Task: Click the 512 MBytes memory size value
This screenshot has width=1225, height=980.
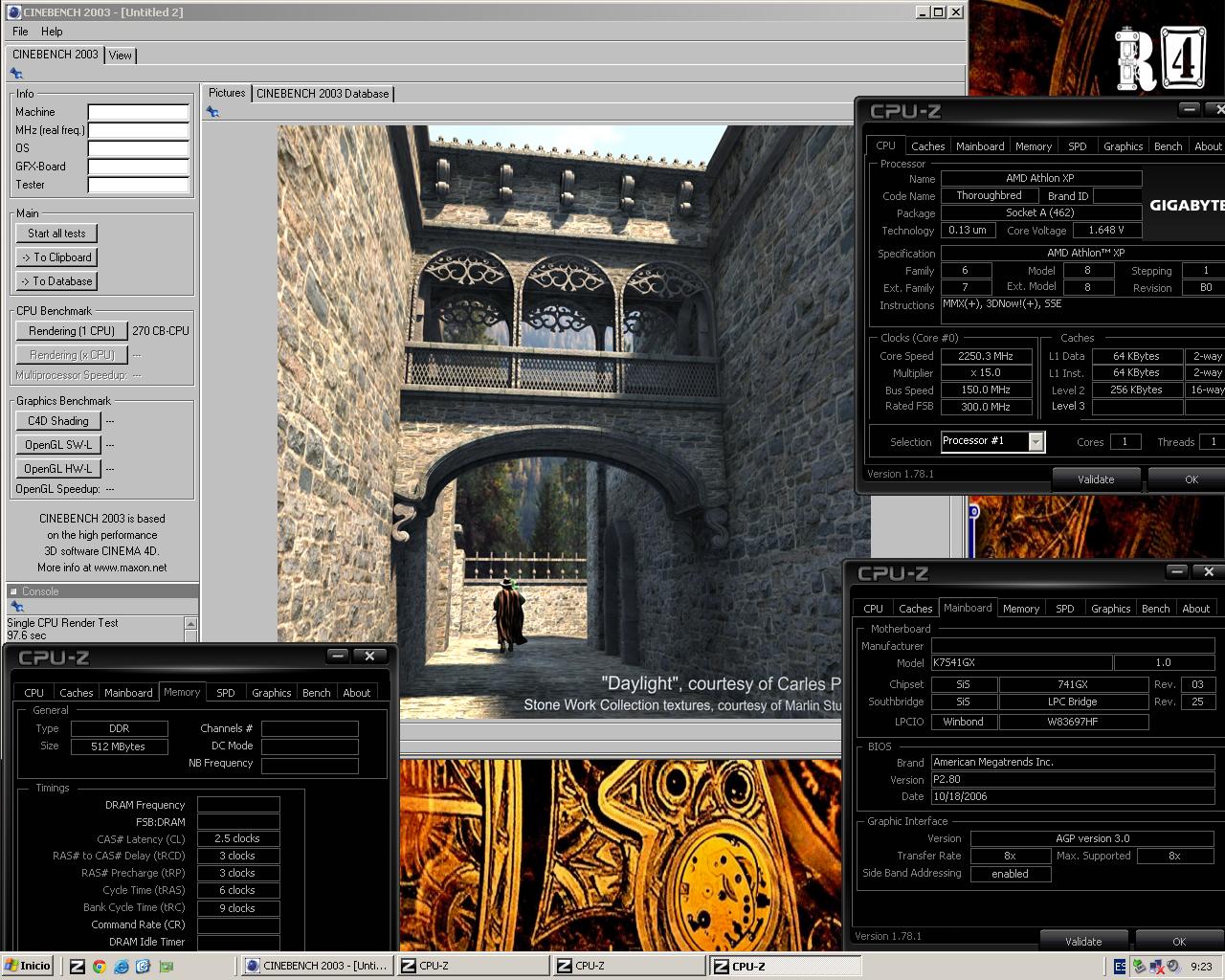Action: [x=118, y=746]
